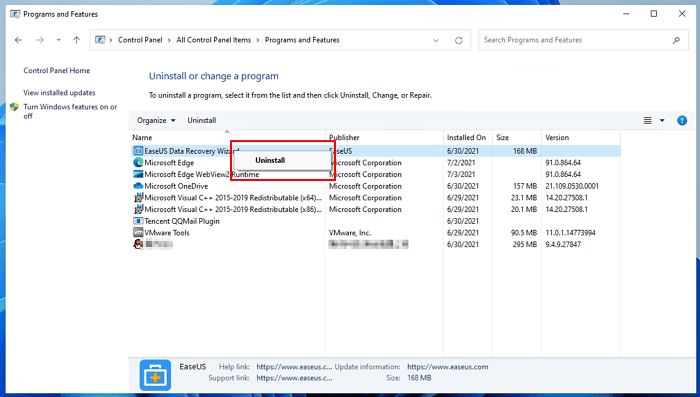
Task: Open the recent locations dropdown arrow
Action: [x=58, y=40]
